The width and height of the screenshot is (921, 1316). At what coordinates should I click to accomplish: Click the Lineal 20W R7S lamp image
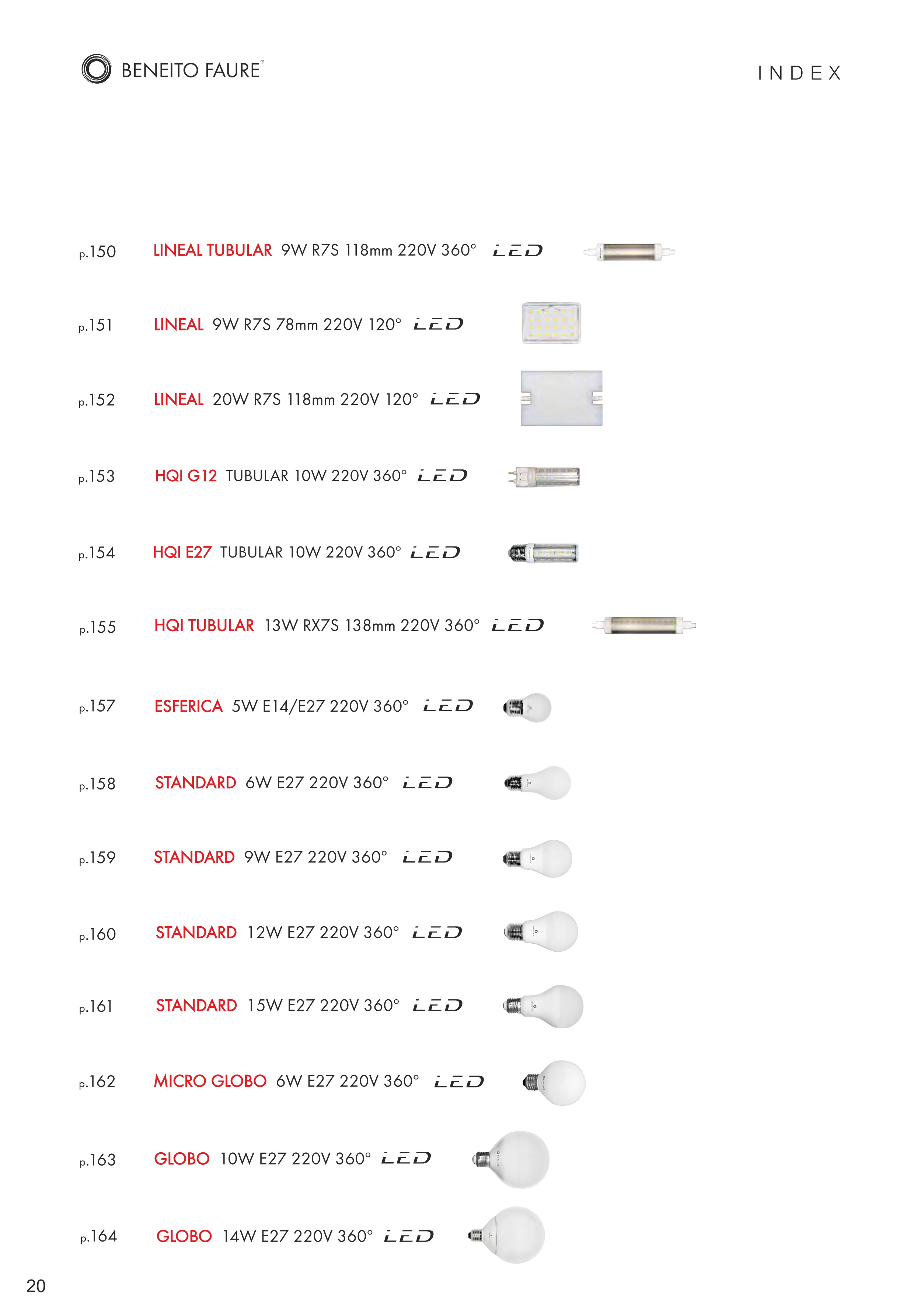(x=561, y=398)
